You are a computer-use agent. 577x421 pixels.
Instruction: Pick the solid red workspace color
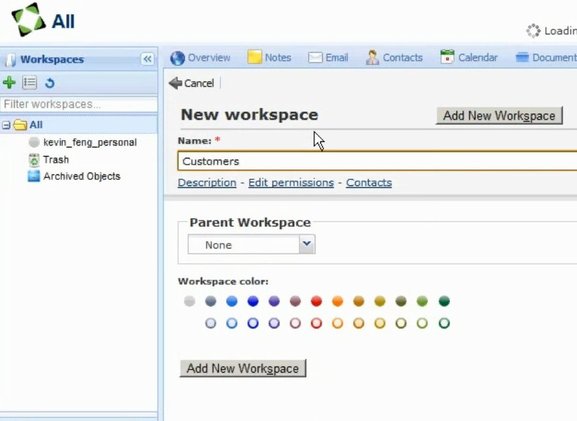point(316,301)
